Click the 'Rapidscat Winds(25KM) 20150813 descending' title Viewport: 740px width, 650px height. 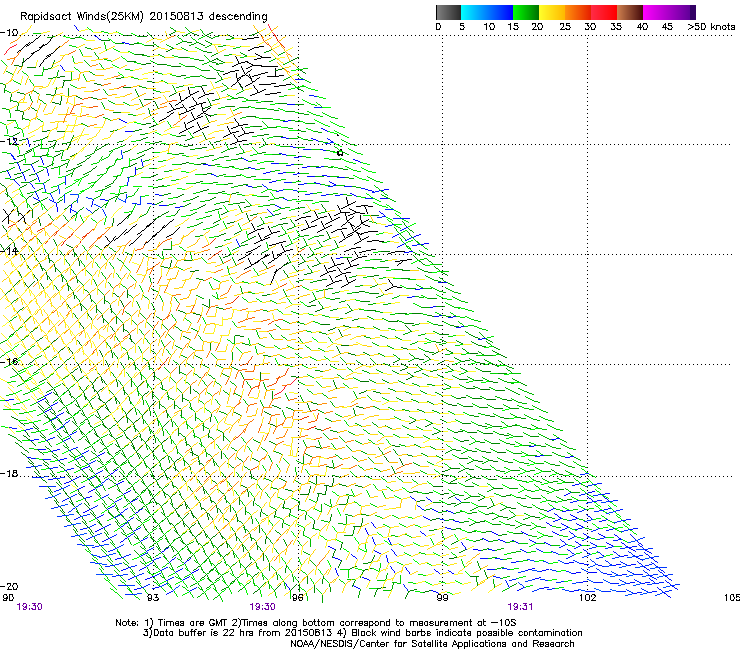143,17
